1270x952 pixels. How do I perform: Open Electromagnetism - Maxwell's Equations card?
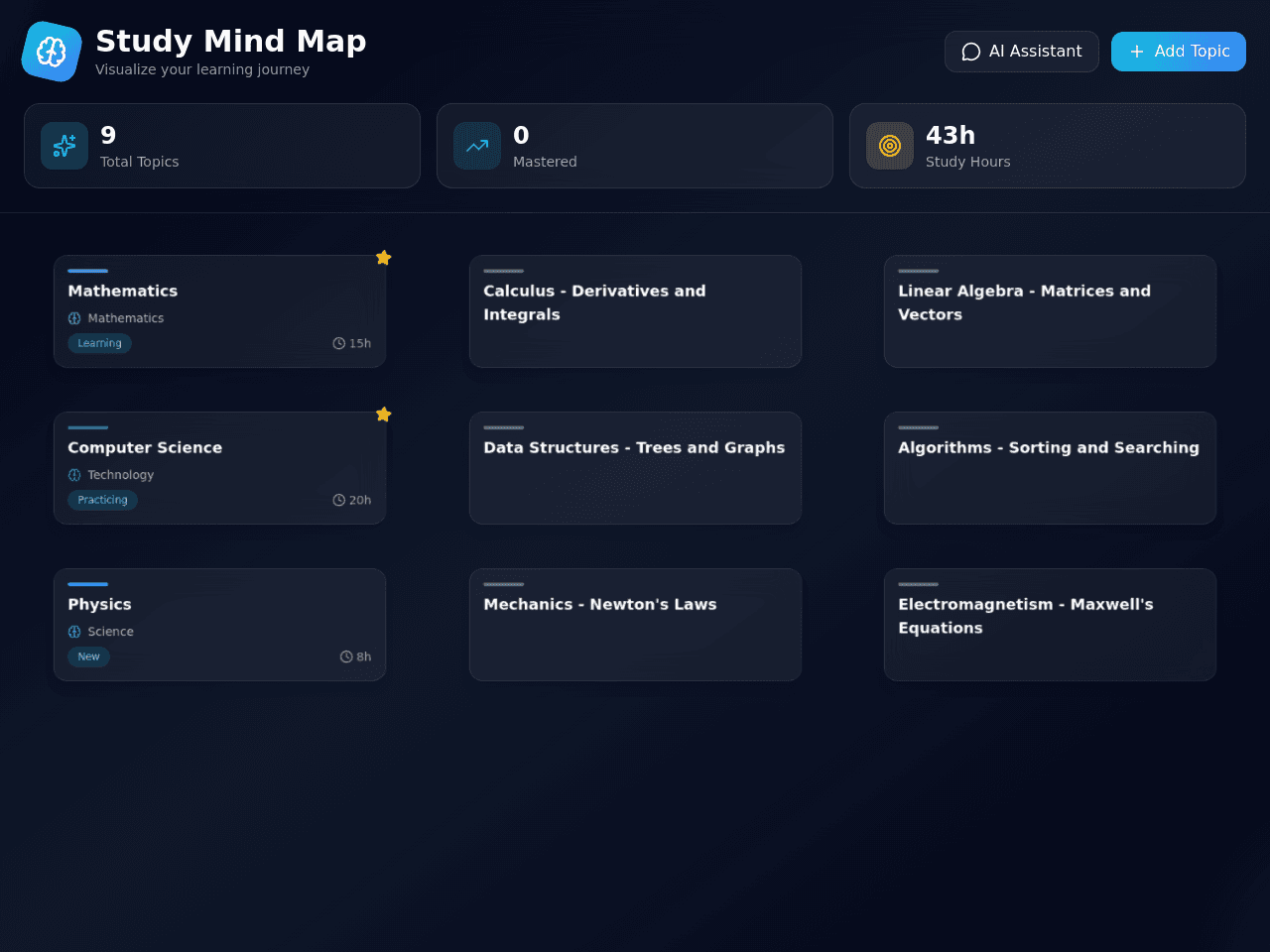[x=1050, y=625]
